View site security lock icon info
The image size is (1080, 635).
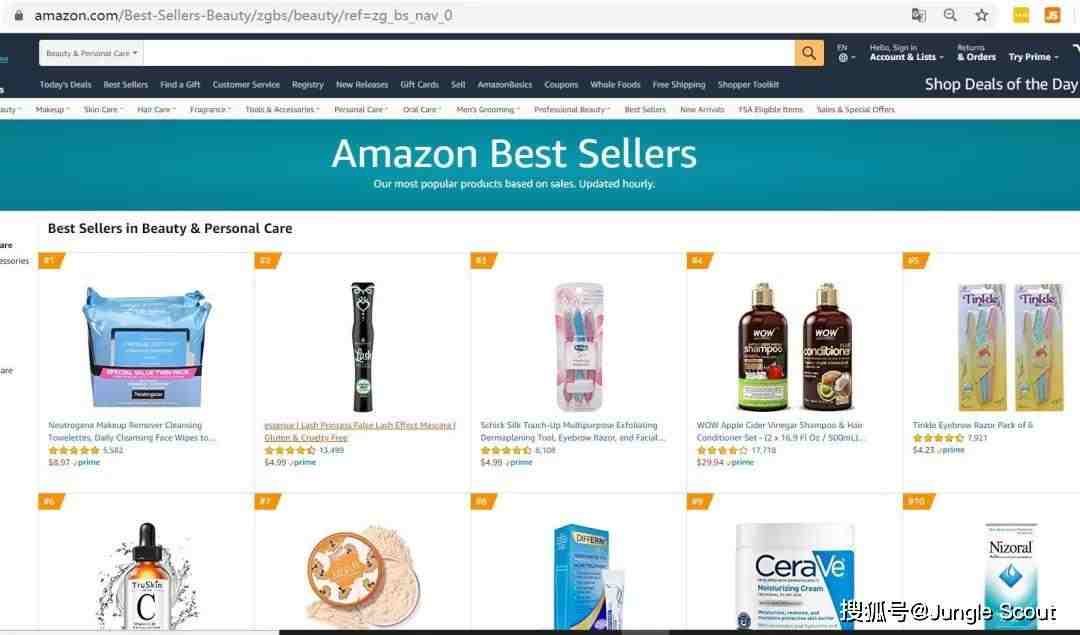coord(19,15)
